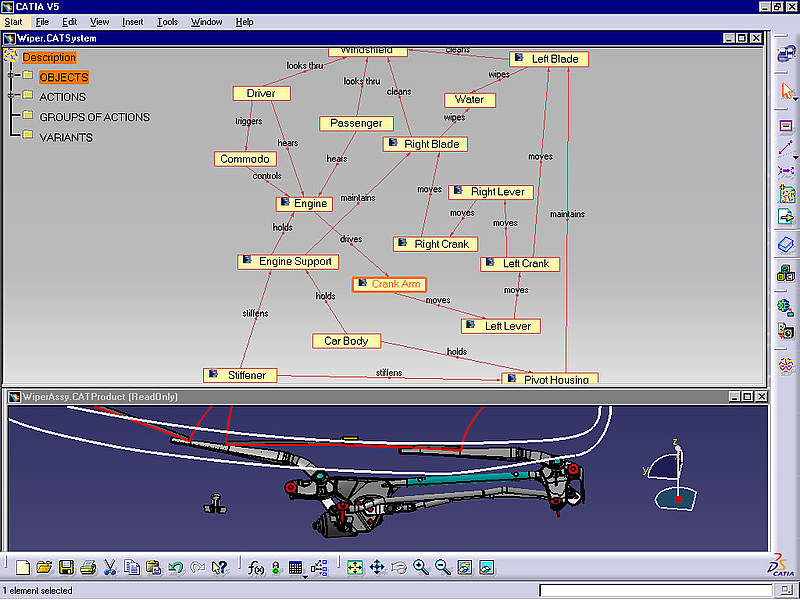Click the command input field in status bar
Viewport: 800px width, 600px height.
[656, 591]
